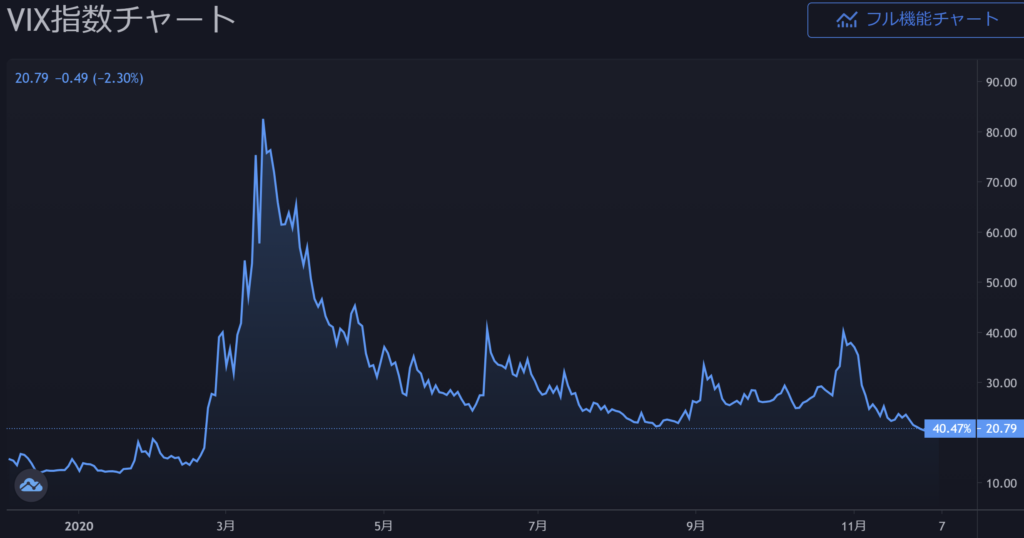
Task: Select the 2020 label on the time axis
Action: [x=78, y=524]
